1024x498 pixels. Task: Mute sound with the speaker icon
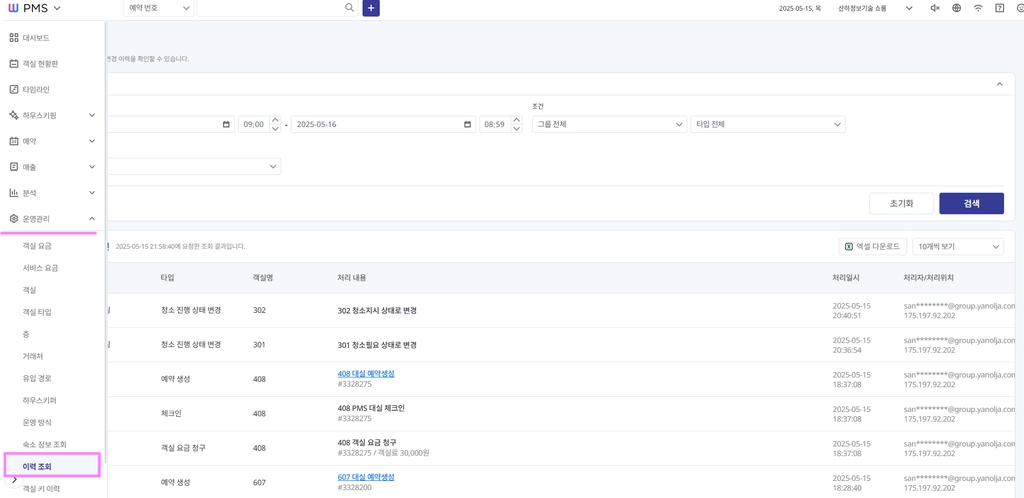(x=935, y=8)
